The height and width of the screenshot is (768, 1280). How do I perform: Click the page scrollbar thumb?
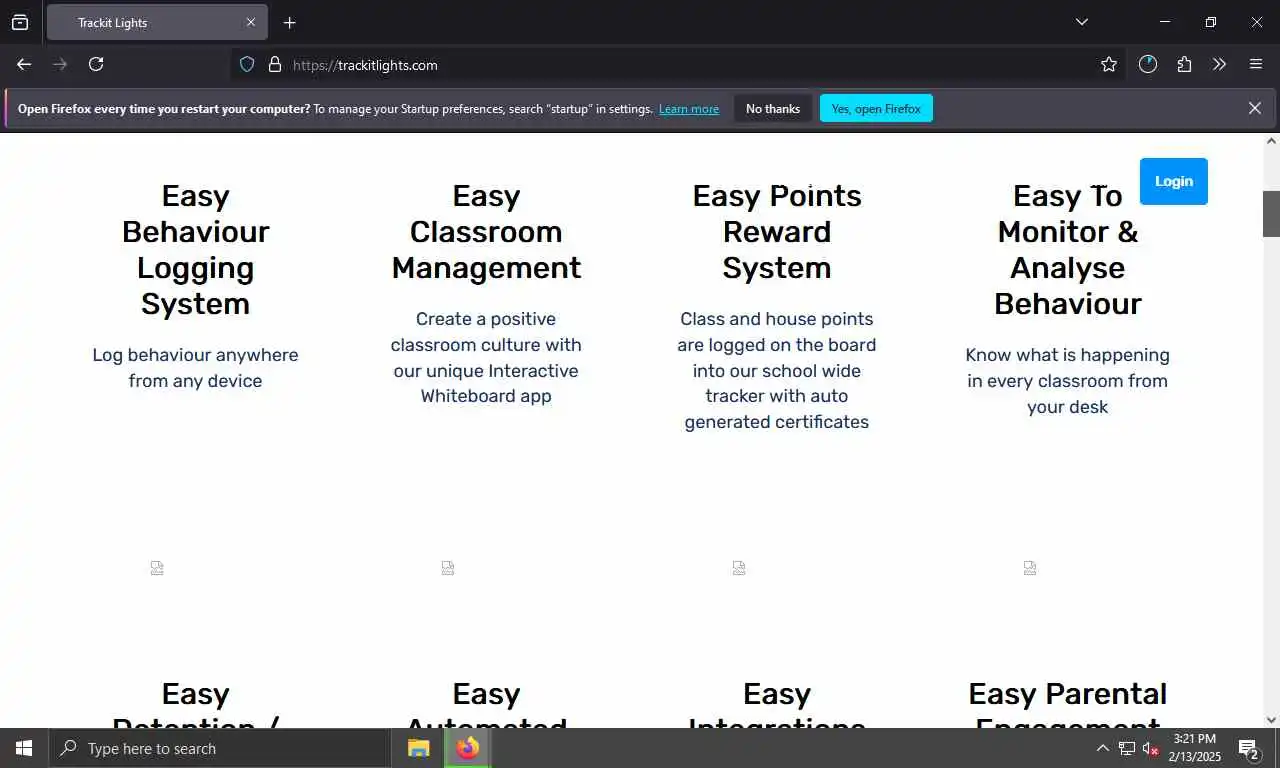(x=1271, y=213)
